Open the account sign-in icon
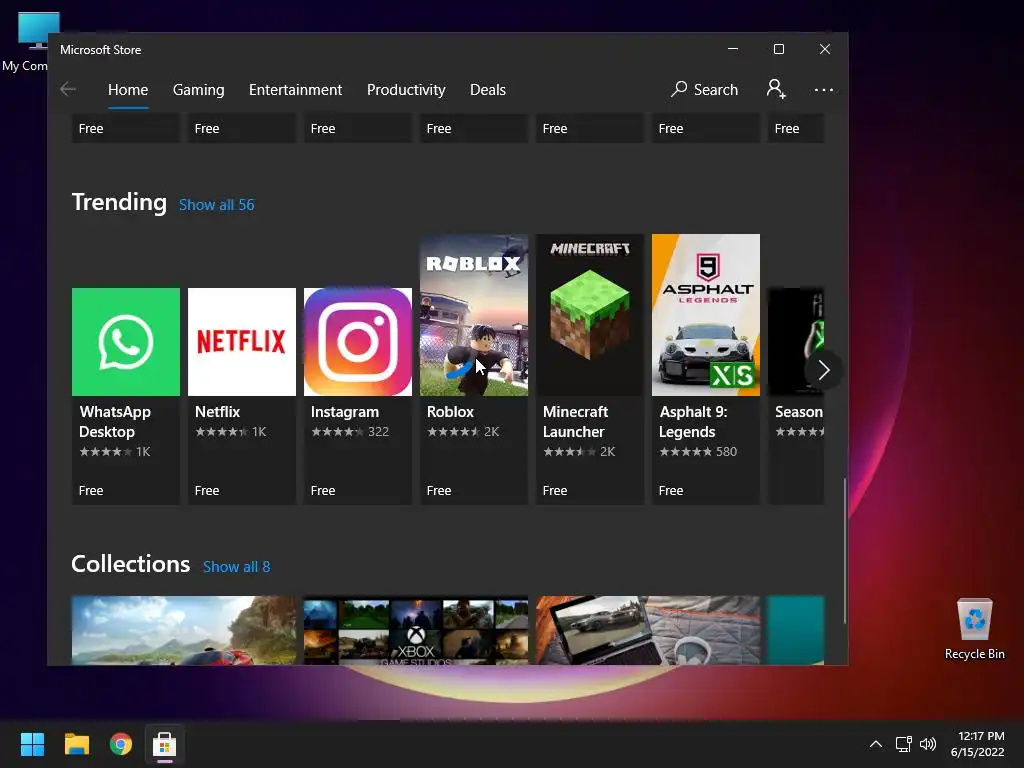The height and width of the screenshot is (768, 1024). 776,89
